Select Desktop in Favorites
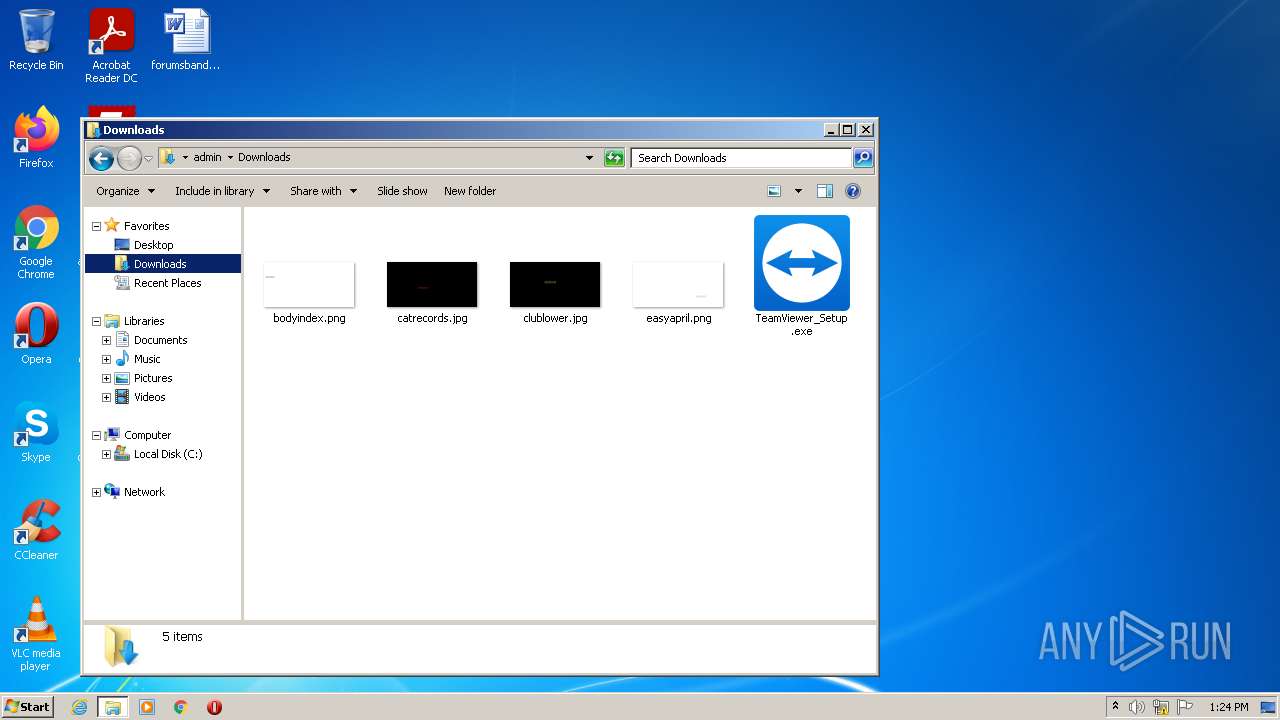Screen dimensions: 1280x720 coord(153,245)
